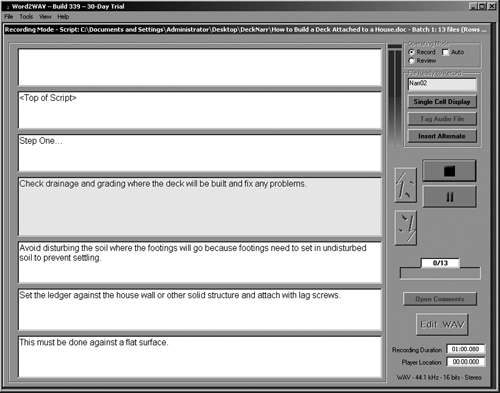Select the Record operating mode
This screenshot has width=500, height=393.
pos(411,52)
